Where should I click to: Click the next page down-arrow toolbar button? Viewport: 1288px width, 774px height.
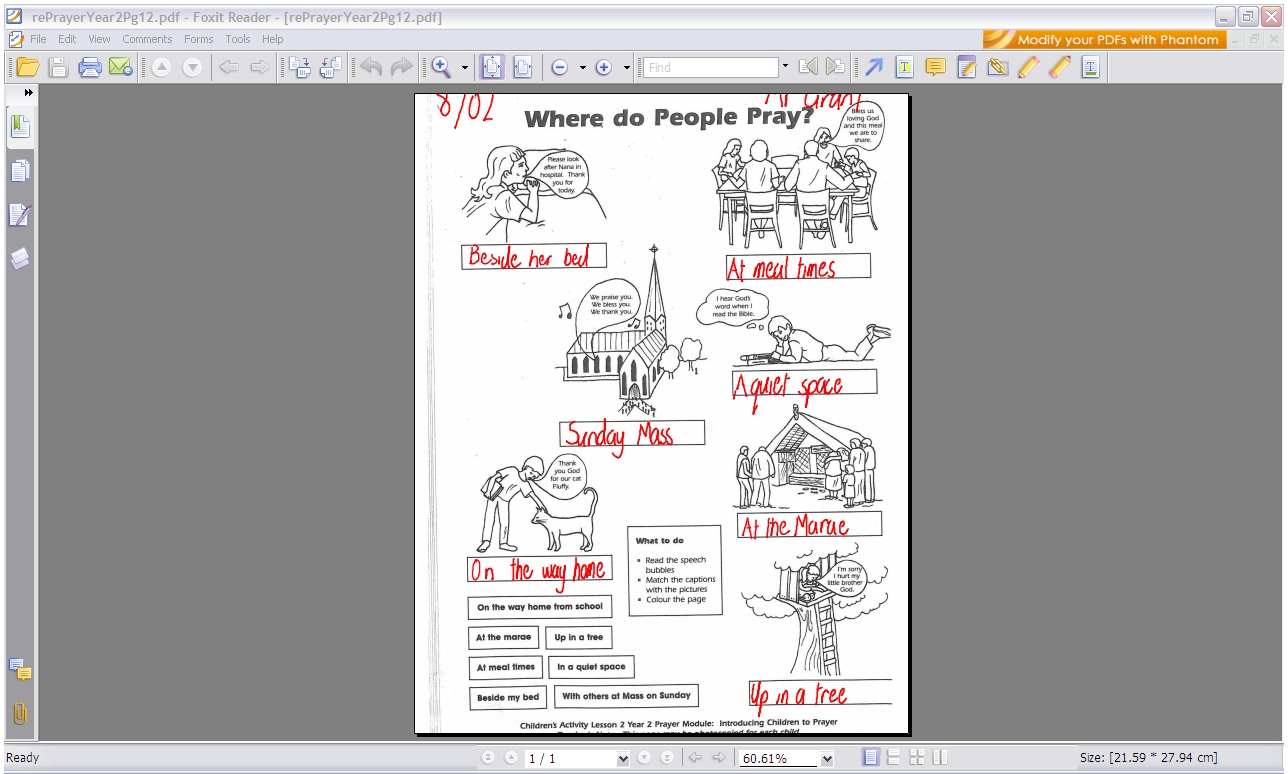point(192,67)
